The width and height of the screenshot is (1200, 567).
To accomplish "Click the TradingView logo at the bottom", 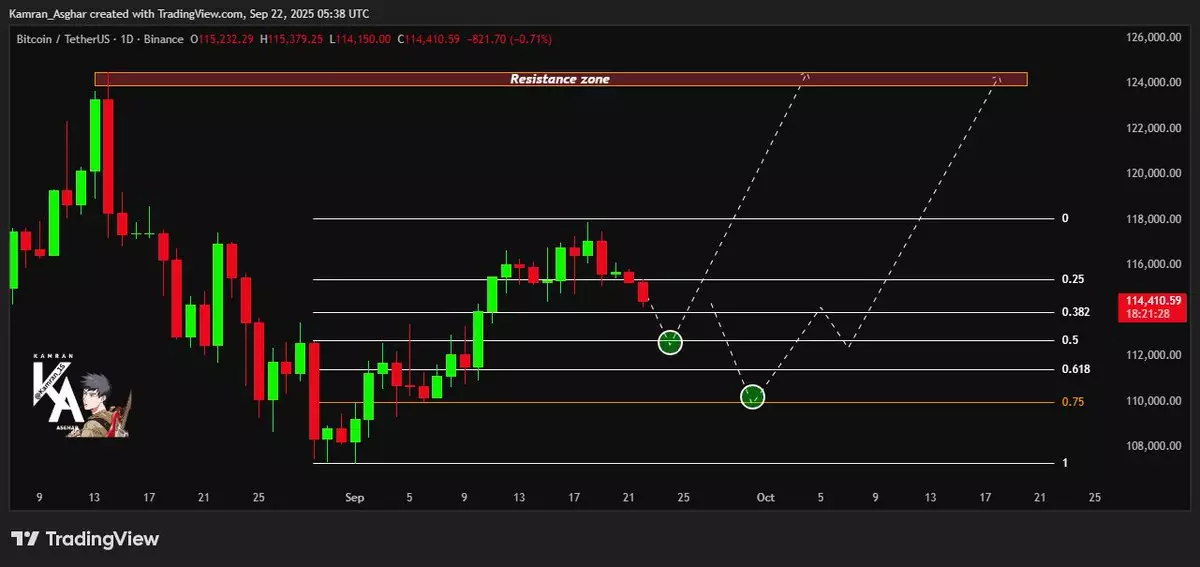I will pyautogui.click(x=85, y=539).
